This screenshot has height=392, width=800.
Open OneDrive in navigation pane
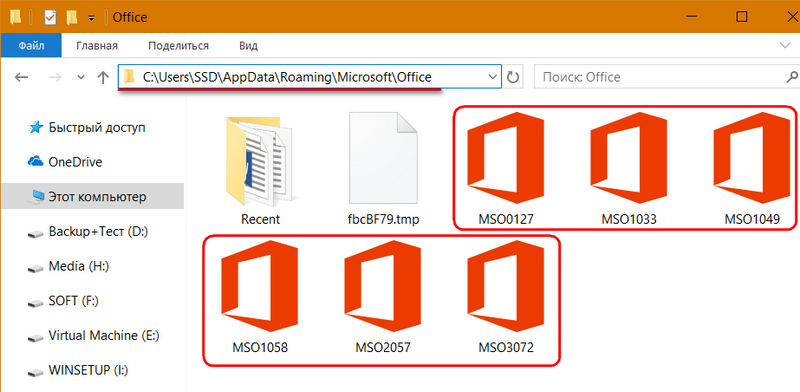pos(65,162)
